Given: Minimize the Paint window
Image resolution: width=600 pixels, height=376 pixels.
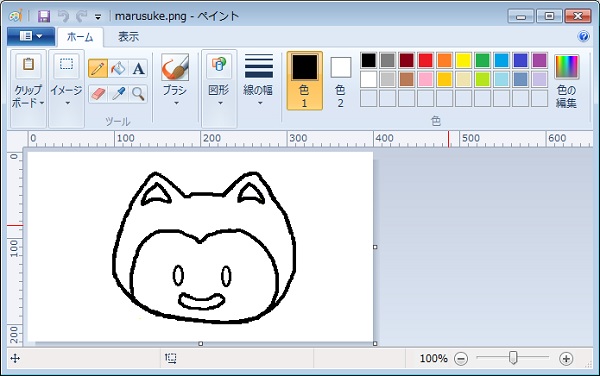Looking at the screenshot, I should tap(521, 16).
